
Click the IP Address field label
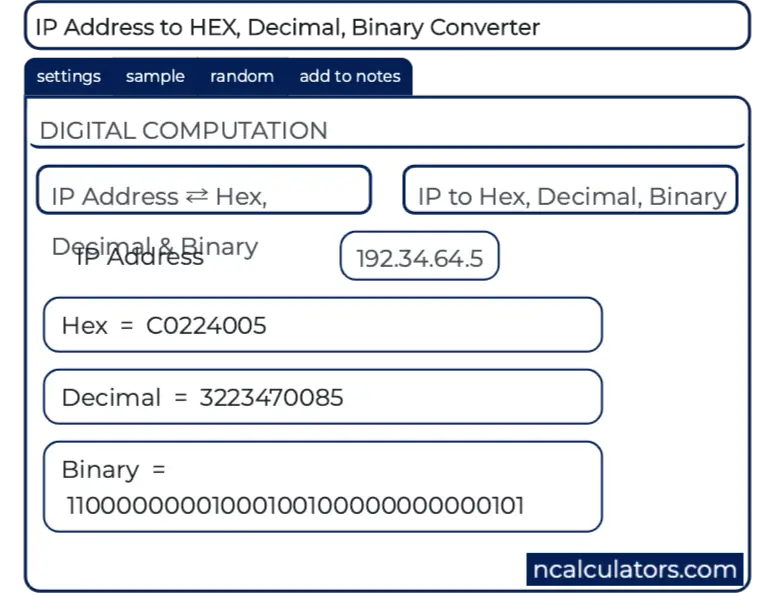(140, 258)
